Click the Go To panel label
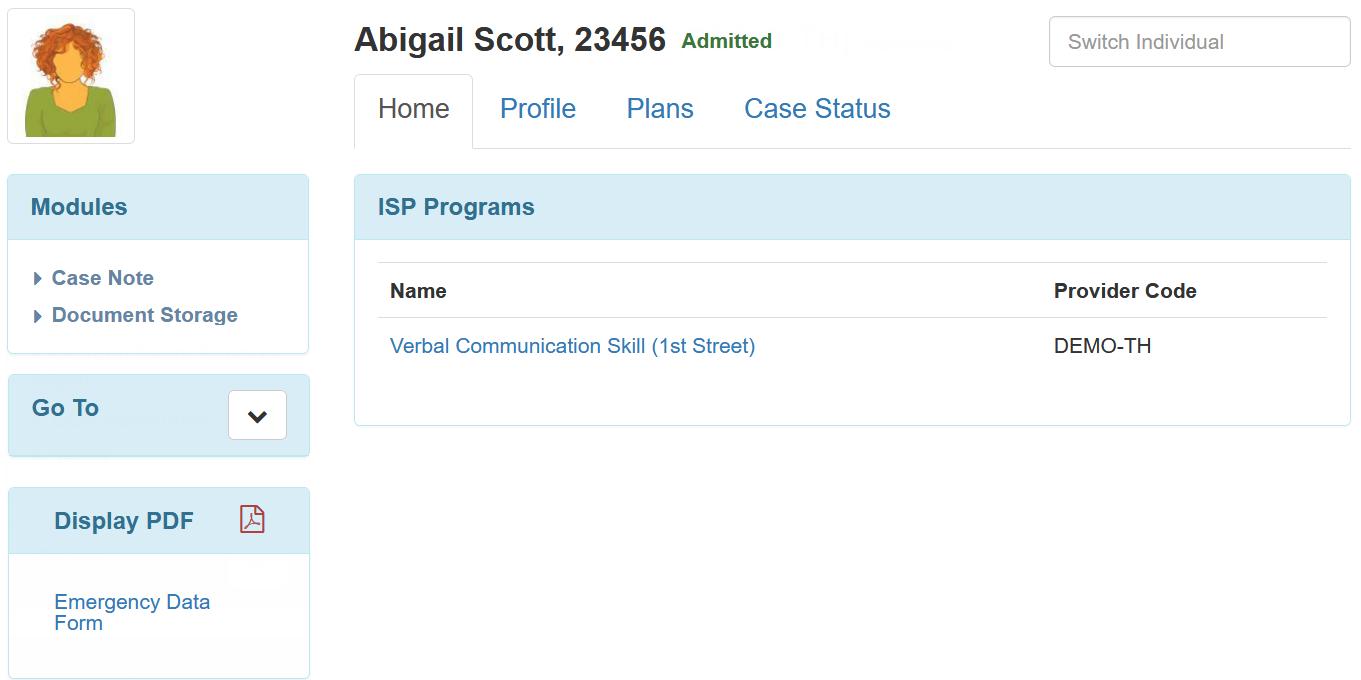This screenshot has width=1361, height=680. tap(65, 408)
